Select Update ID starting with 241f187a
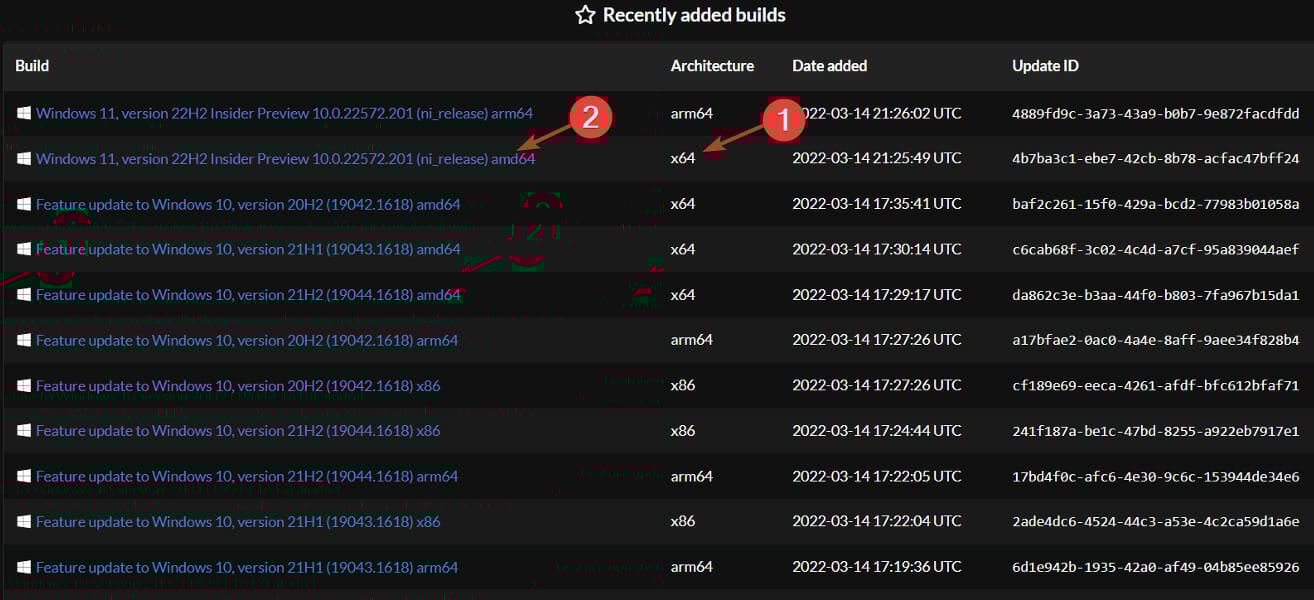1314x600 pixels. click(1156, 431)
